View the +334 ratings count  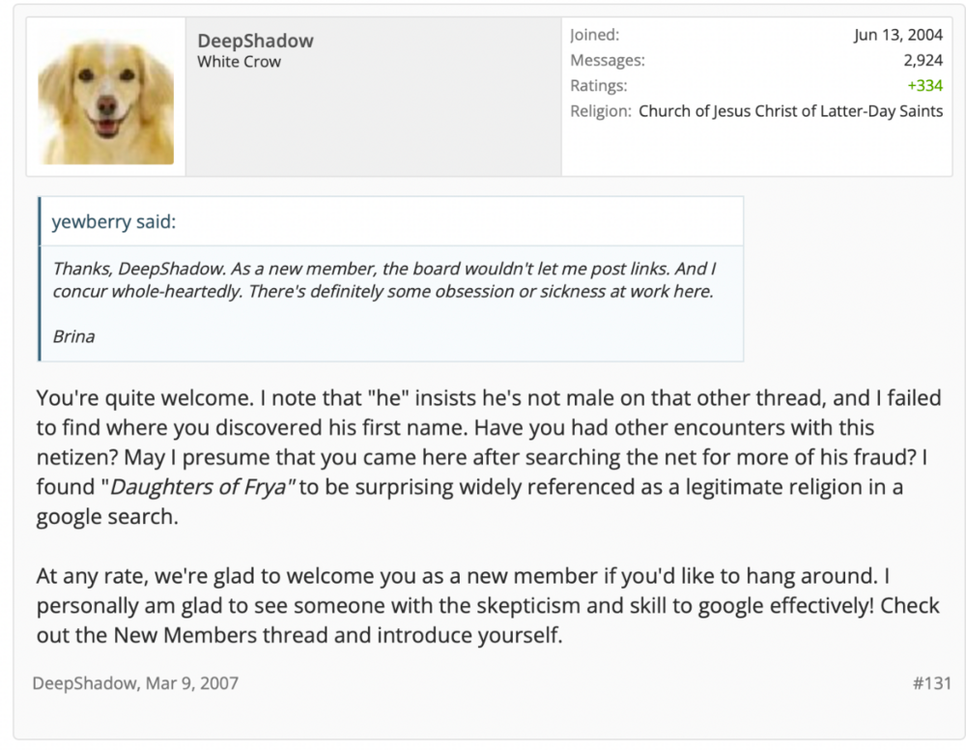925,86
